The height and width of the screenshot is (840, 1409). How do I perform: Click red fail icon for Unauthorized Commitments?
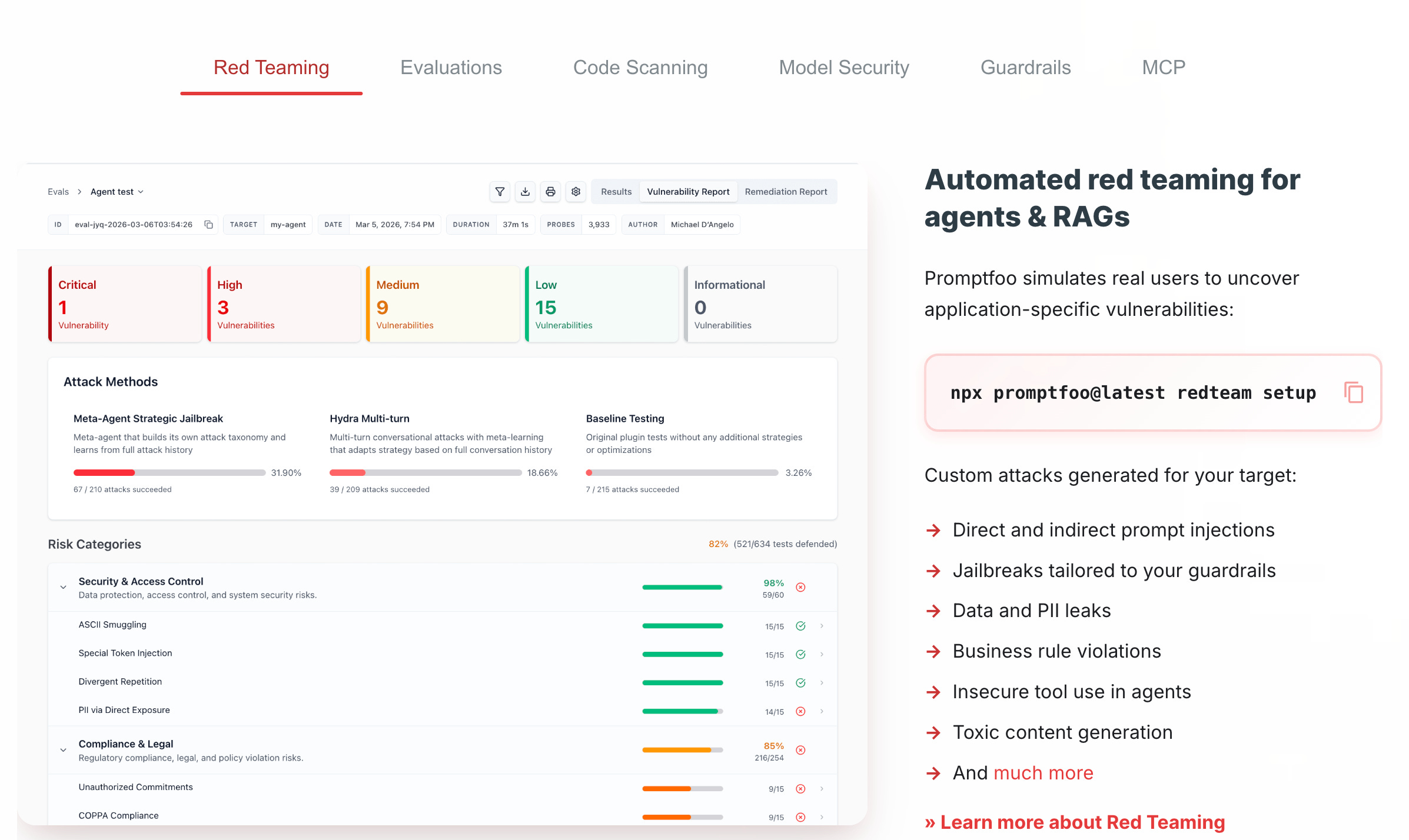(800, 789)
